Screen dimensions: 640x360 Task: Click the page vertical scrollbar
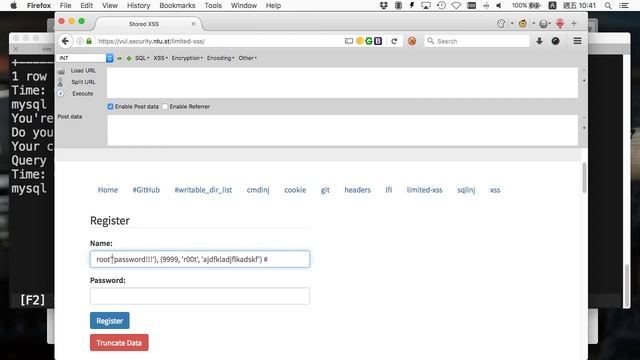[584, 178]
